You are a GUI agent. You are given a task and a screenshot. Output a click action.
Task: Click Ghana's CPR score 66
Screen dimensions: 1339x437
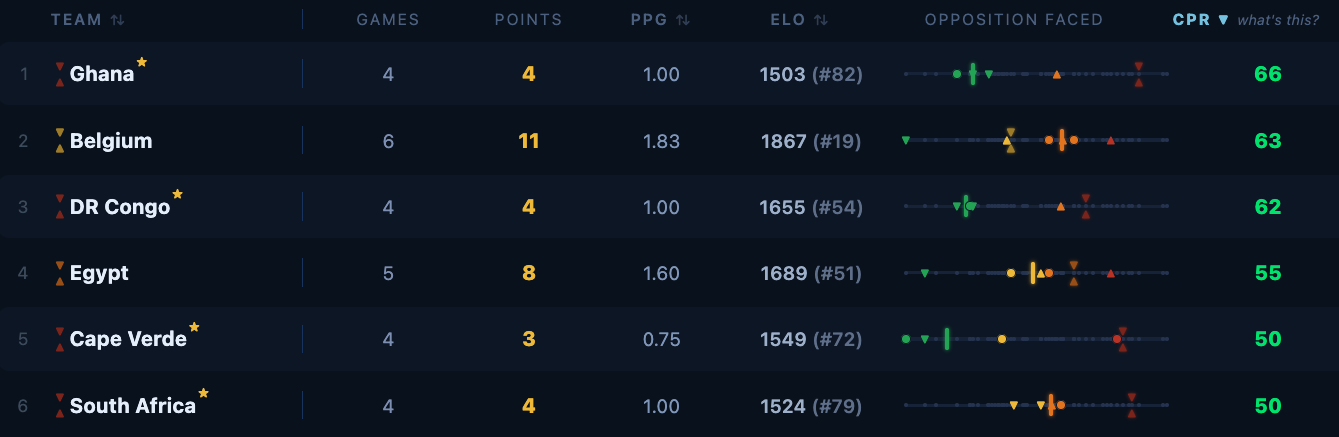[1267, 74]
